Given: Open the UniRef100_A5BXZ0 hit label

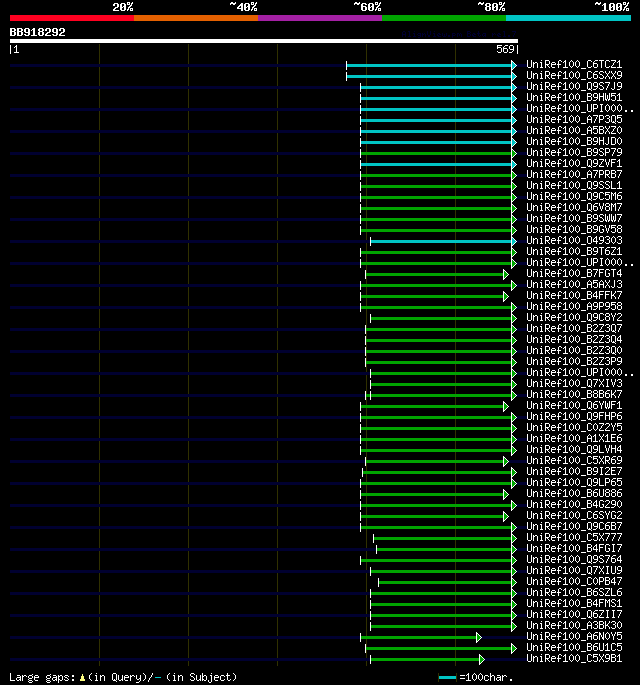Looking at the screenshot, I should (574, 131).
